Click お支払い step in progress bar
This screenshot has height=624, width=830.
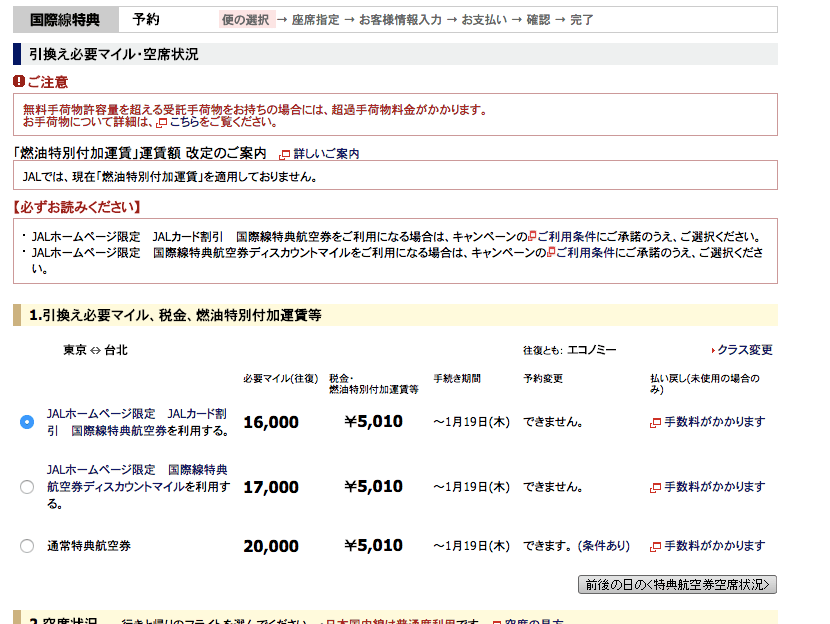click(484, 20)
